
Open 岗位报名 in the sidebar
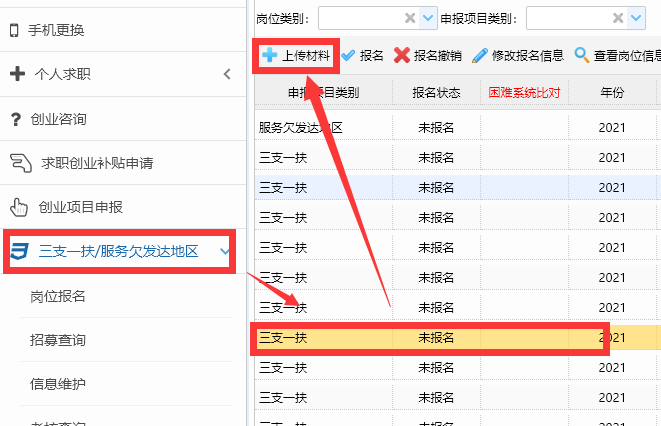click(x=57, y=296)
